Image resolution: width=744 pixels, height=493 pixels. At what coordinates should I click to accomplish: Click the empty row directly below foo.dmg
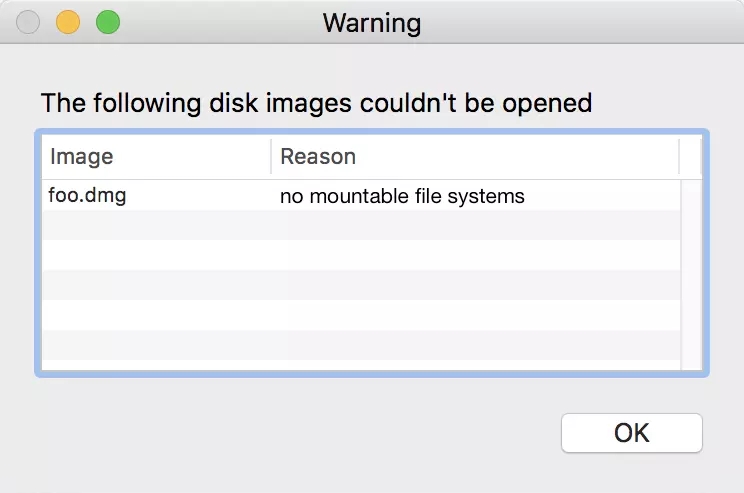click(361, 225)
